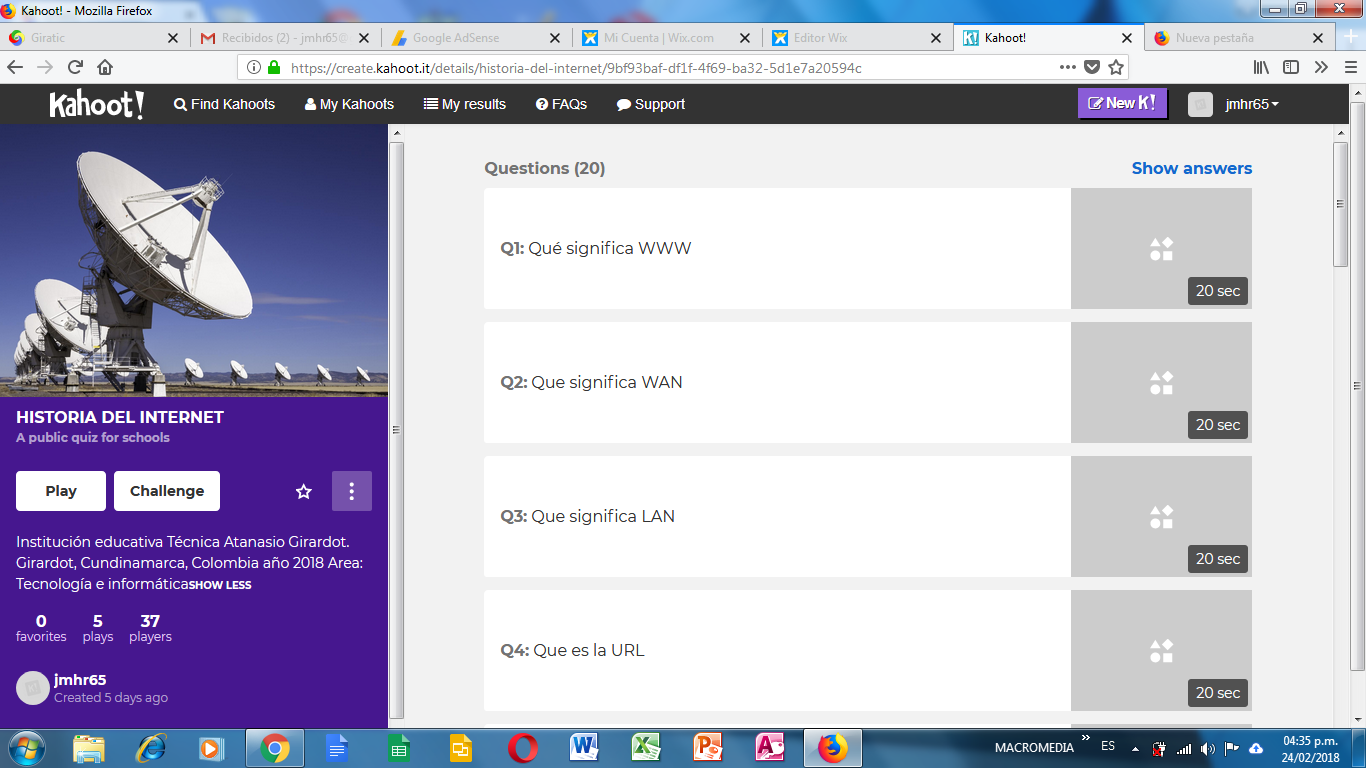This screenshot has height=768, width=1366.
Task: Open the FAQs page
Action: [x=561, y=104]
